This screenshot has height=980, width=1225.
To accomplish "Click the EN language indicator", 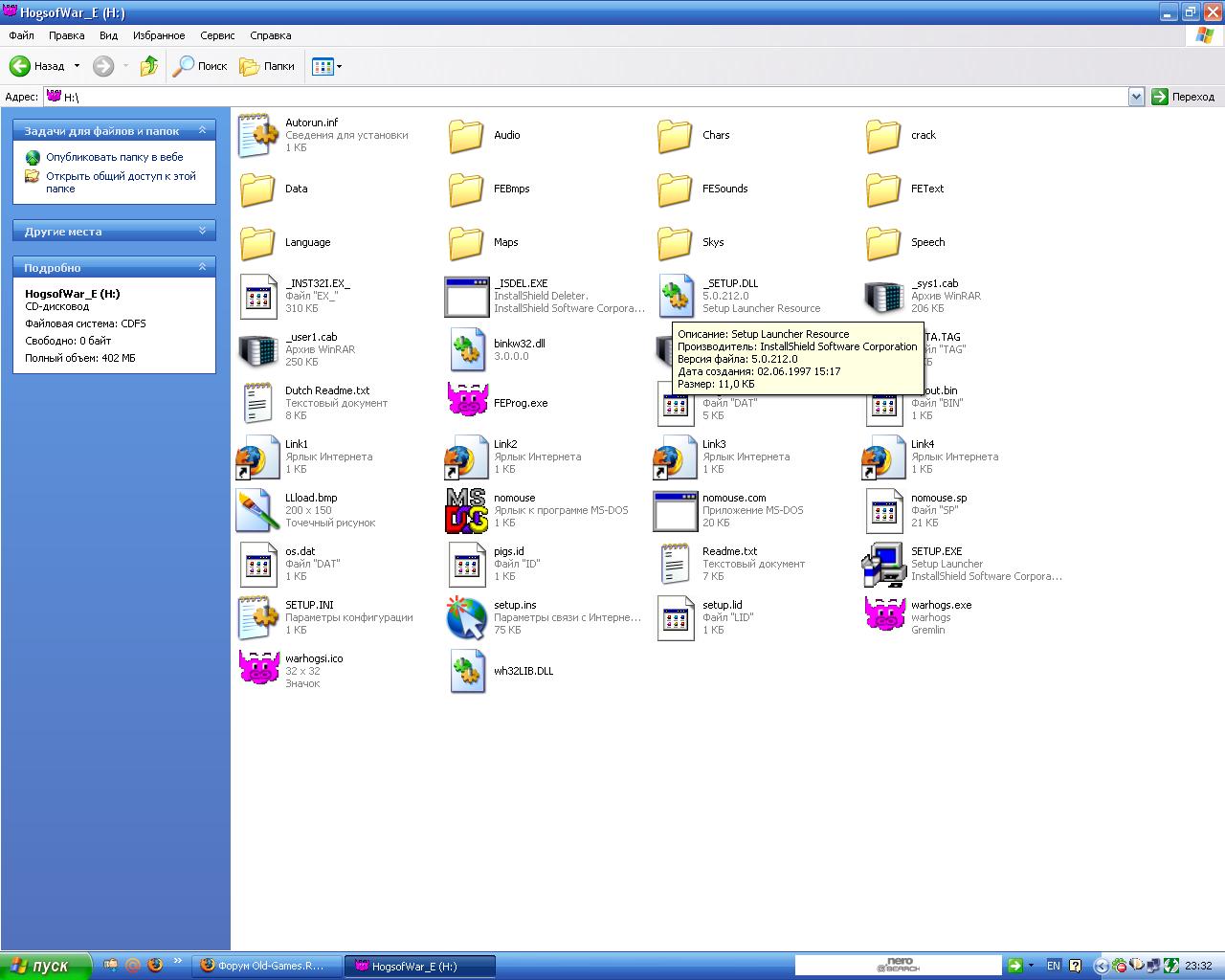I will coord(1054,966).
